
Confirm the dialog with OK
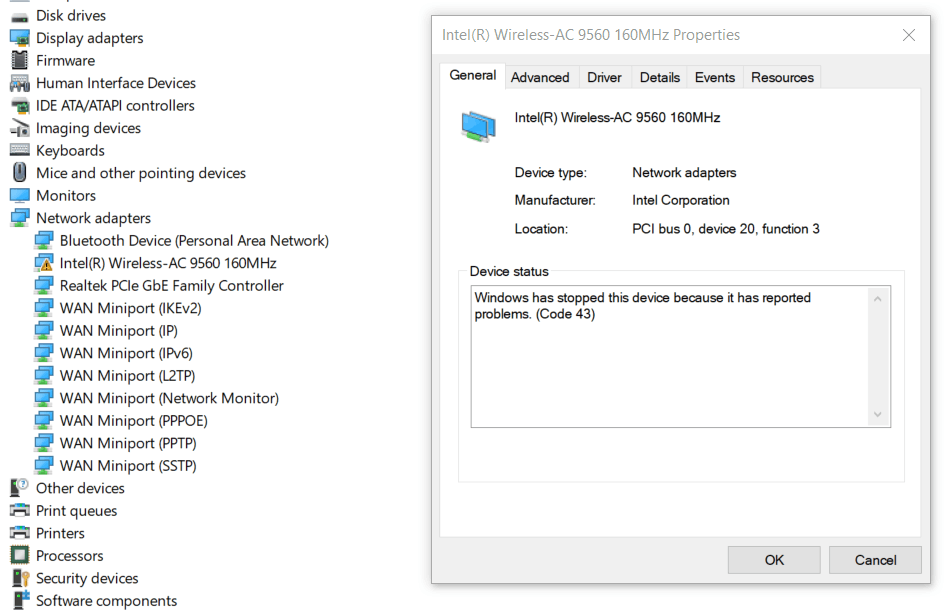tap(774, 560)
